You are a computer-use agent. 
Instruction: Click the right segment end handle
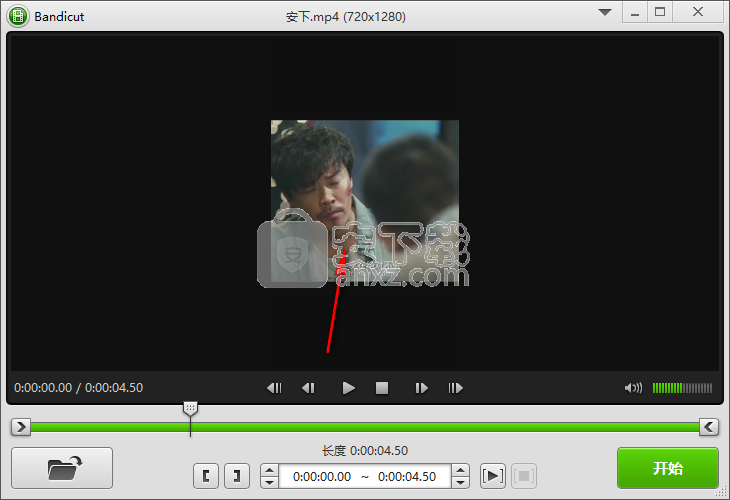tap(708, 427)
